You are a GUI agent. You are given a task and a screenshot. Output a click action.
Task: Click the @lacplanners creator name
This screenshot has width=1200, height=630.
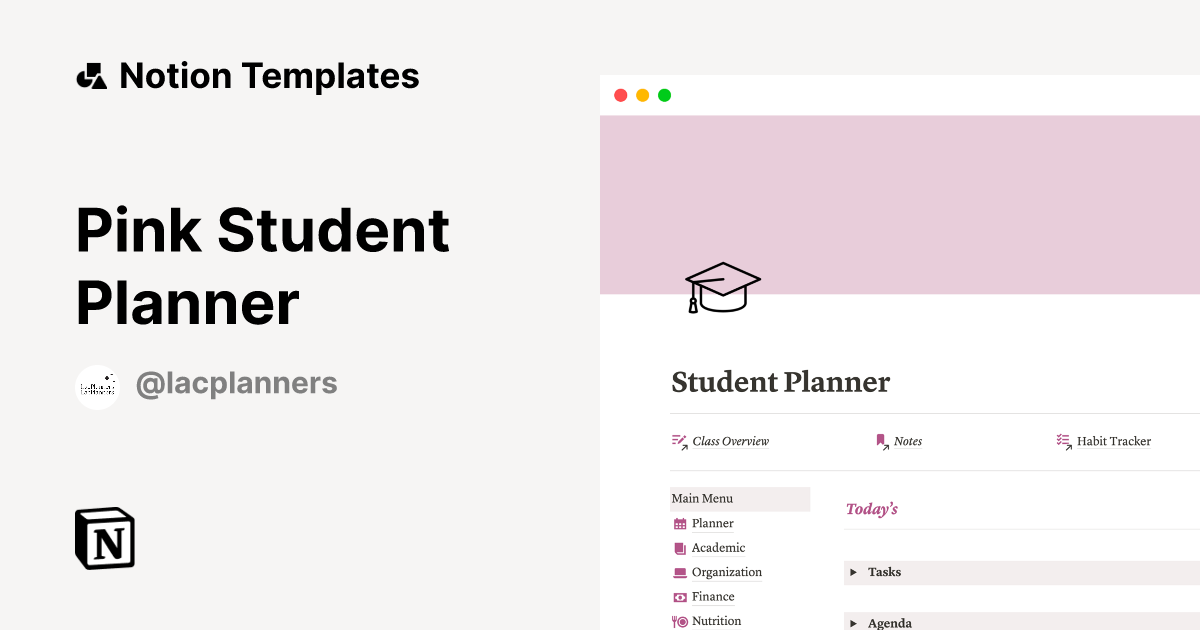pos(236,384)
